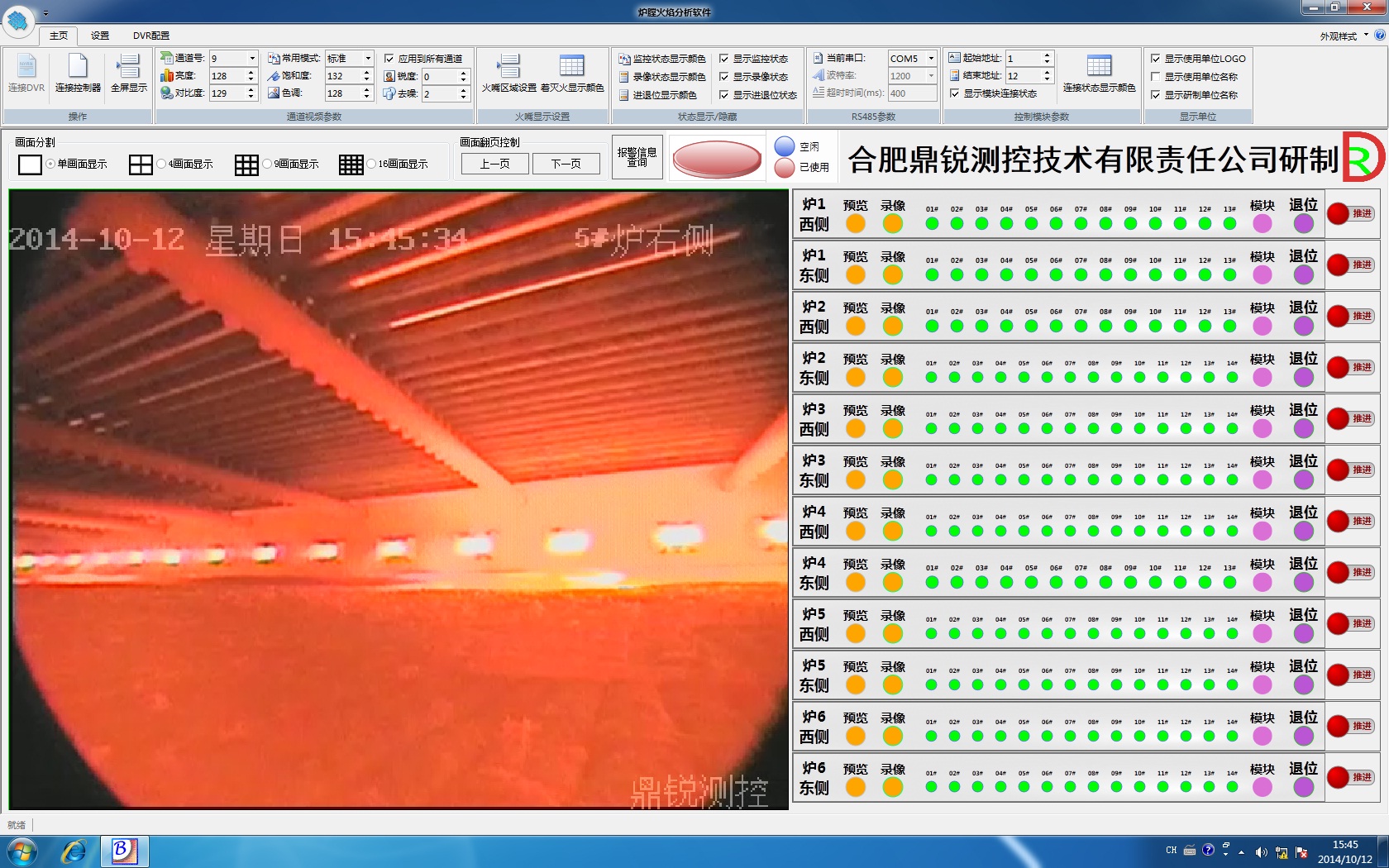The height and width of the screenshot is (868, 1389).
Task: Open 当前串口 COM5 dropdown
Action: [x=931, y=58]
